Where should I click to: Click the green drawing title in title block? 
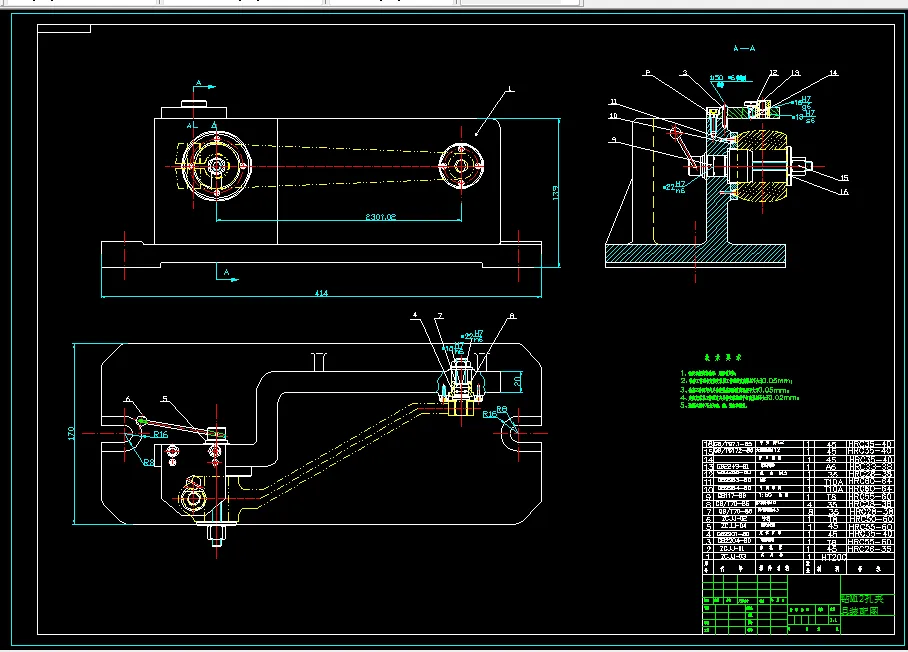pos(863,605)
